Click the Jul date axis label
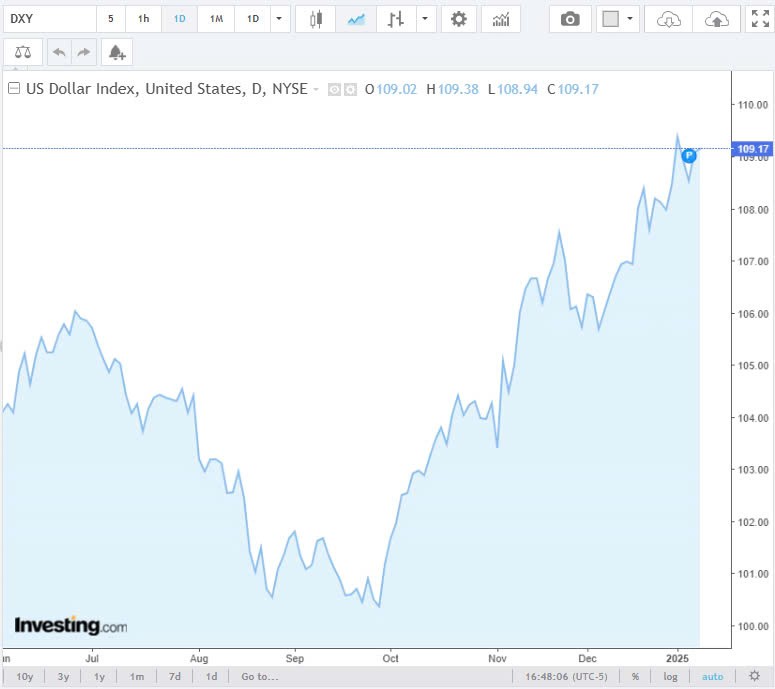This screenshot has width=775, height=689. point(92,658)
